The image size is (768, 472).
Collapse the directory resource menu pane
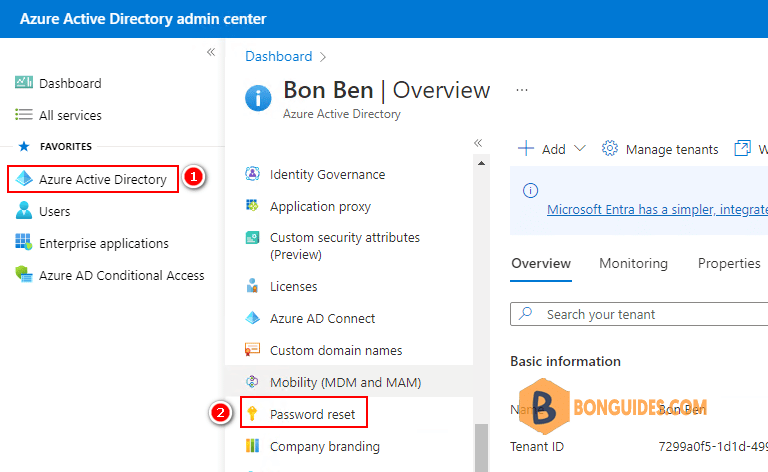click(x=479, y=143)
